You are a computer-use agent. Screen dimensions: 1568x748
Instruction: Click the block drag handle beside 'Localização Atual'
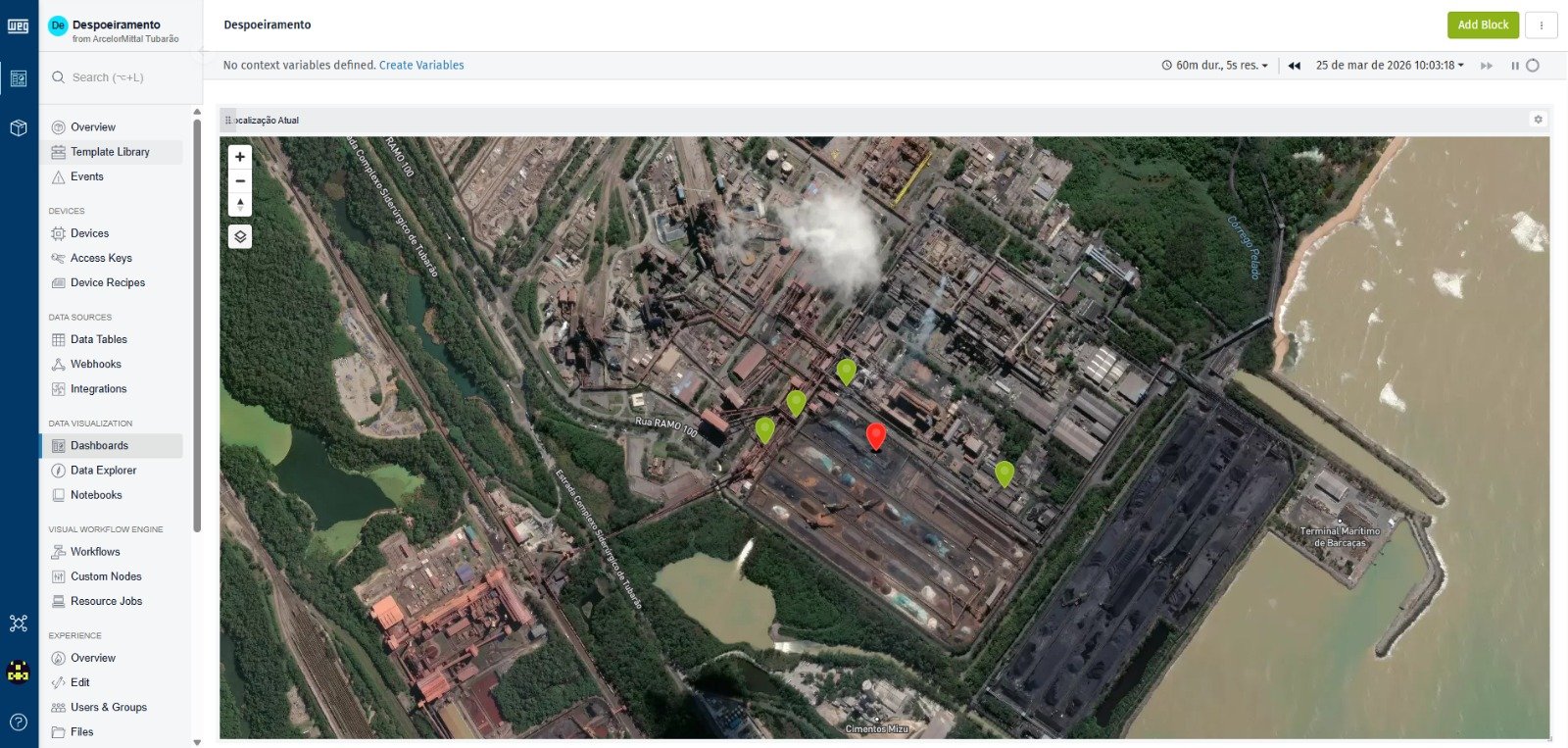228,120
